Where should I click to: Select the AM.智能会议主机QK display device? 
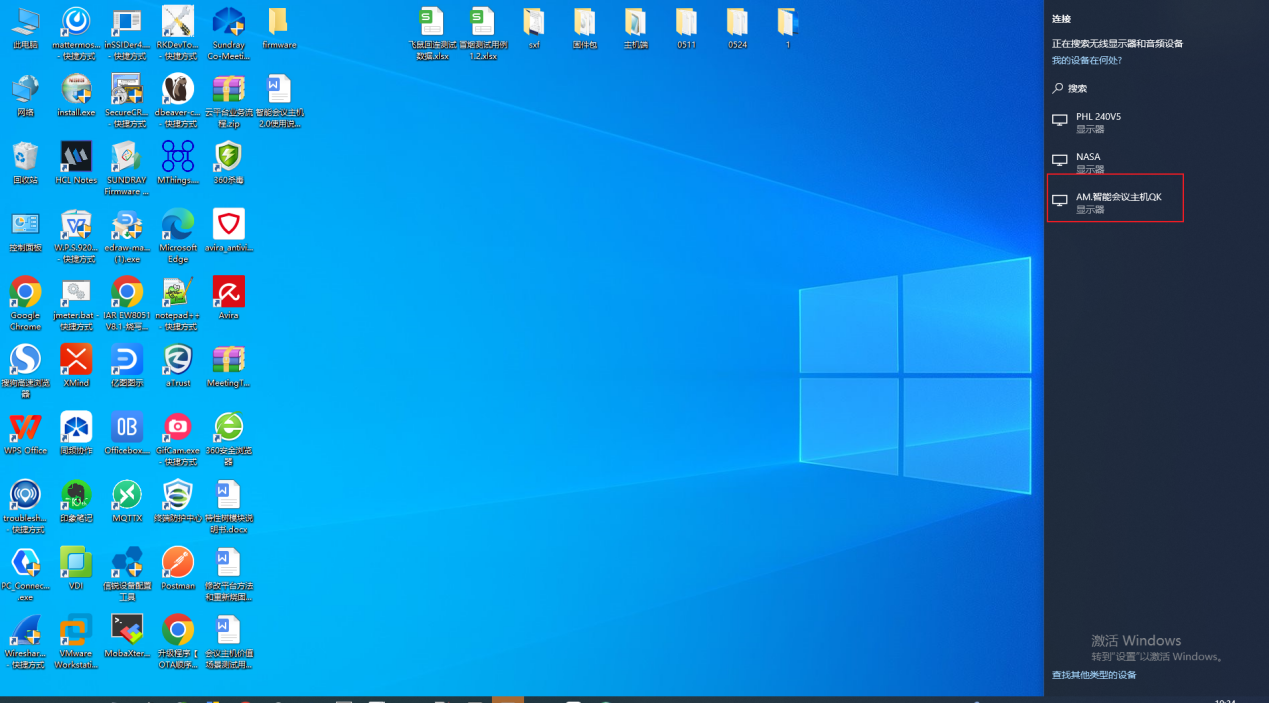[1115, 201]
